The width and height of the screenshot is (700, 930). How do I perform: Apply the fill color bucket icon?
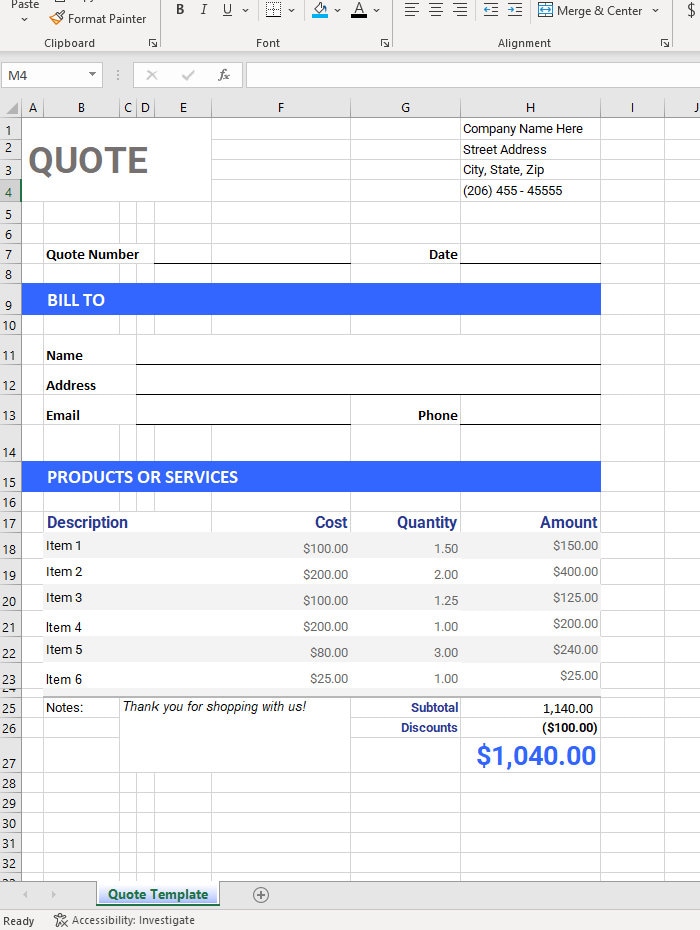pyautogui.click(x=320, y=10)
